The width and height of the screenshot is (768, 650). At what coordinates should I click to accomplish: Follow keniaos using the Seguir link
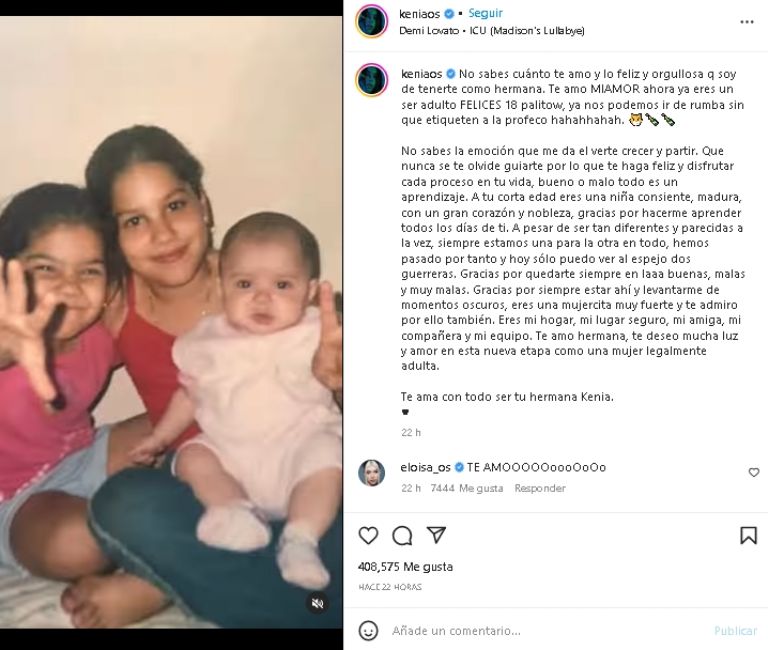tap(485, 13)
